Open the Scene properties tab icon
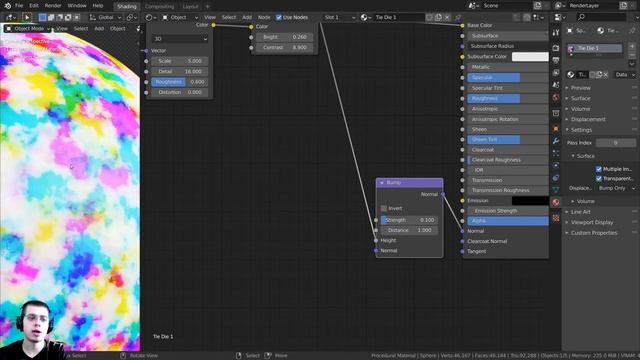This screenshot has width=640, height=360. click(556, 85)
